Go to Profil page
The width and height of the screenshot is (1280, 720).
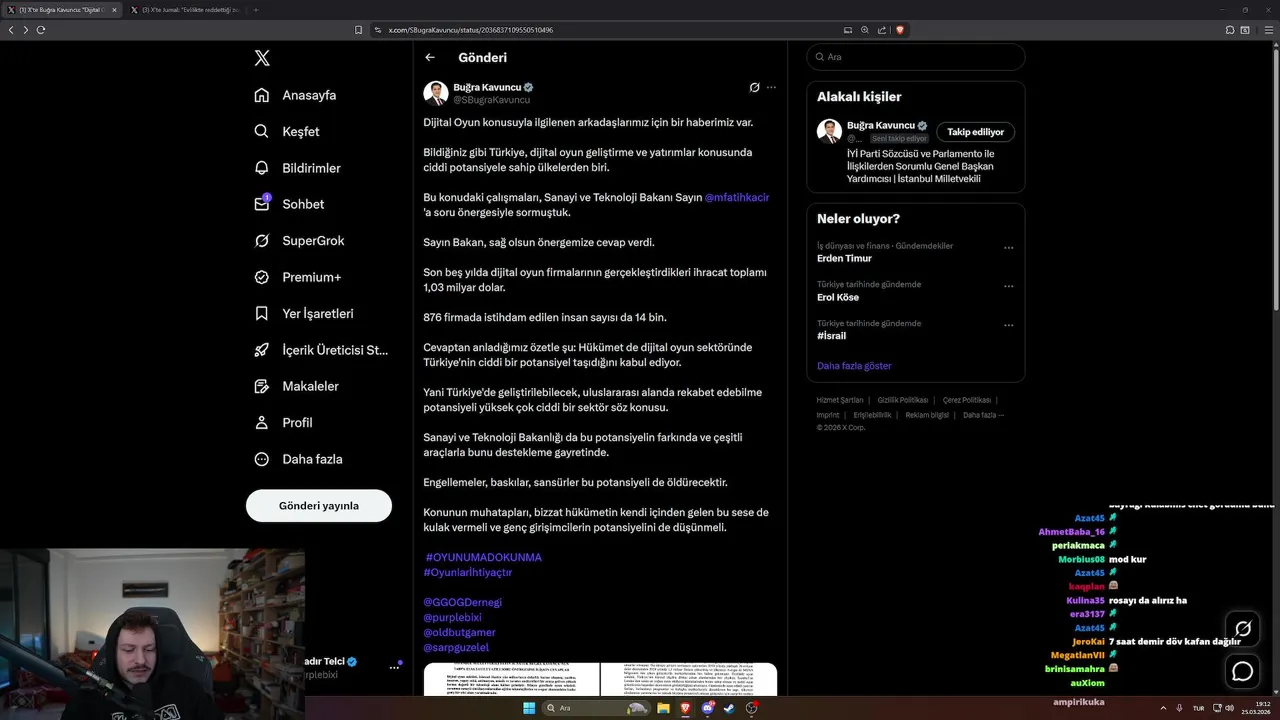[x=283, y=423]
